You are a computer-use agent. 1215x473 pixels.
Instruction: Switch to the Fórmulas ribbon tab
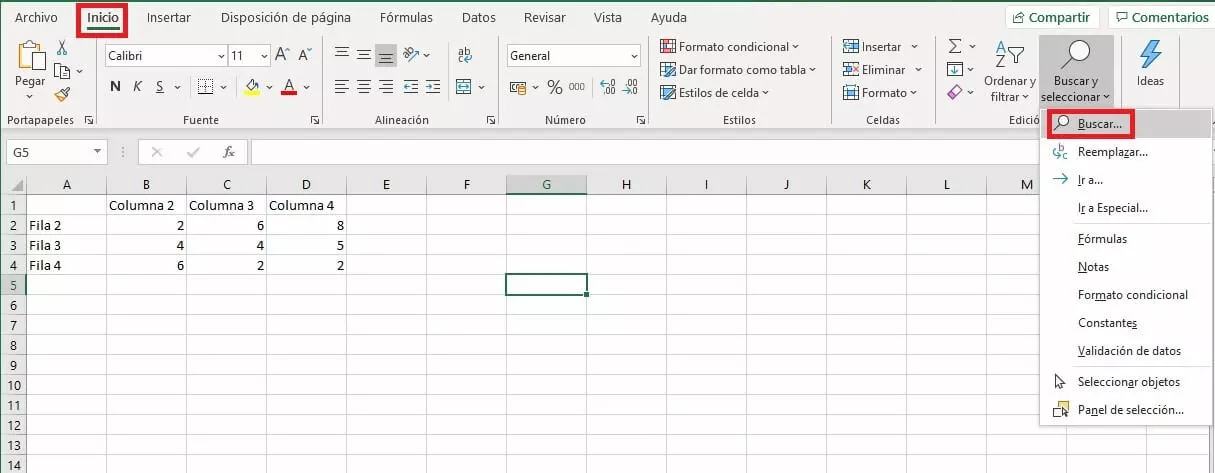[x=407, y=18]
